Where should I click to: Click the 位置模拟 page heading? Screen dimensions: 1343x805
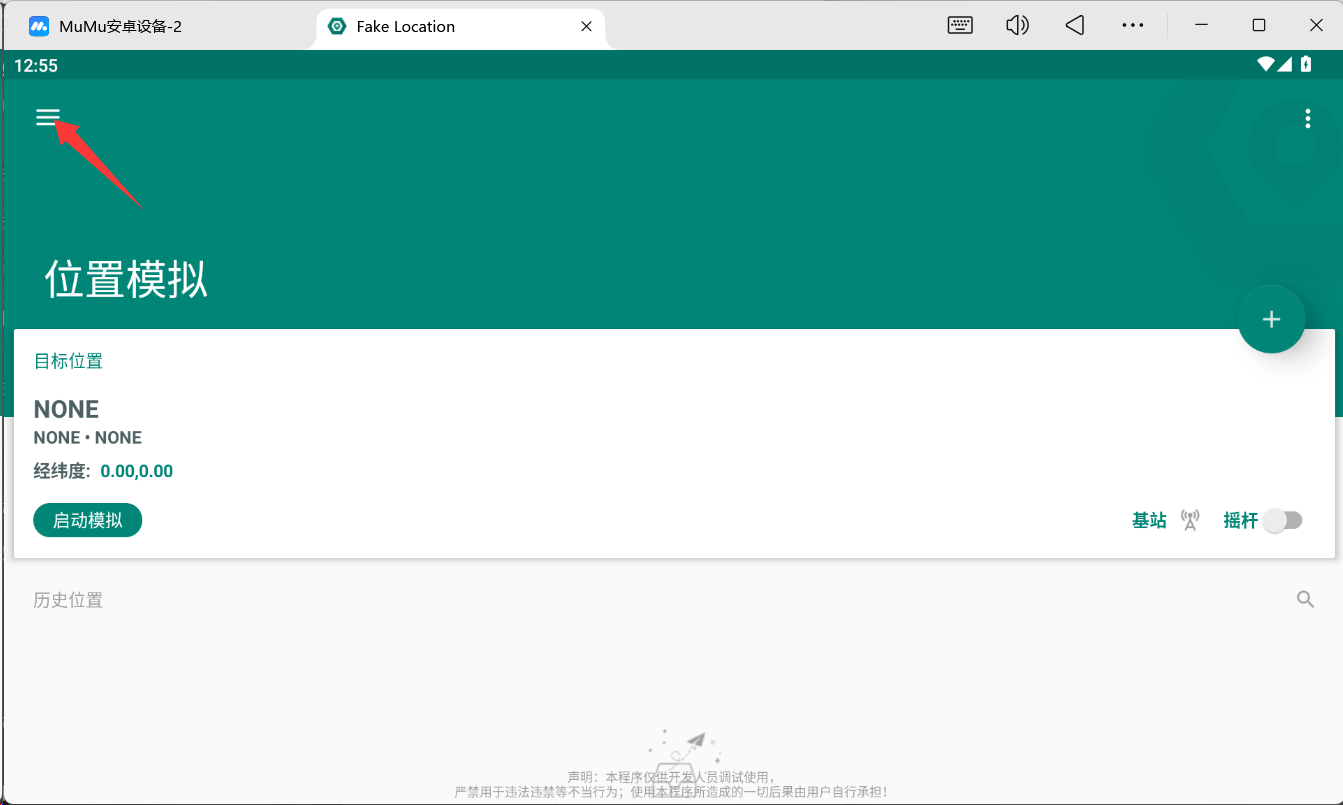[x=126, y=280]
